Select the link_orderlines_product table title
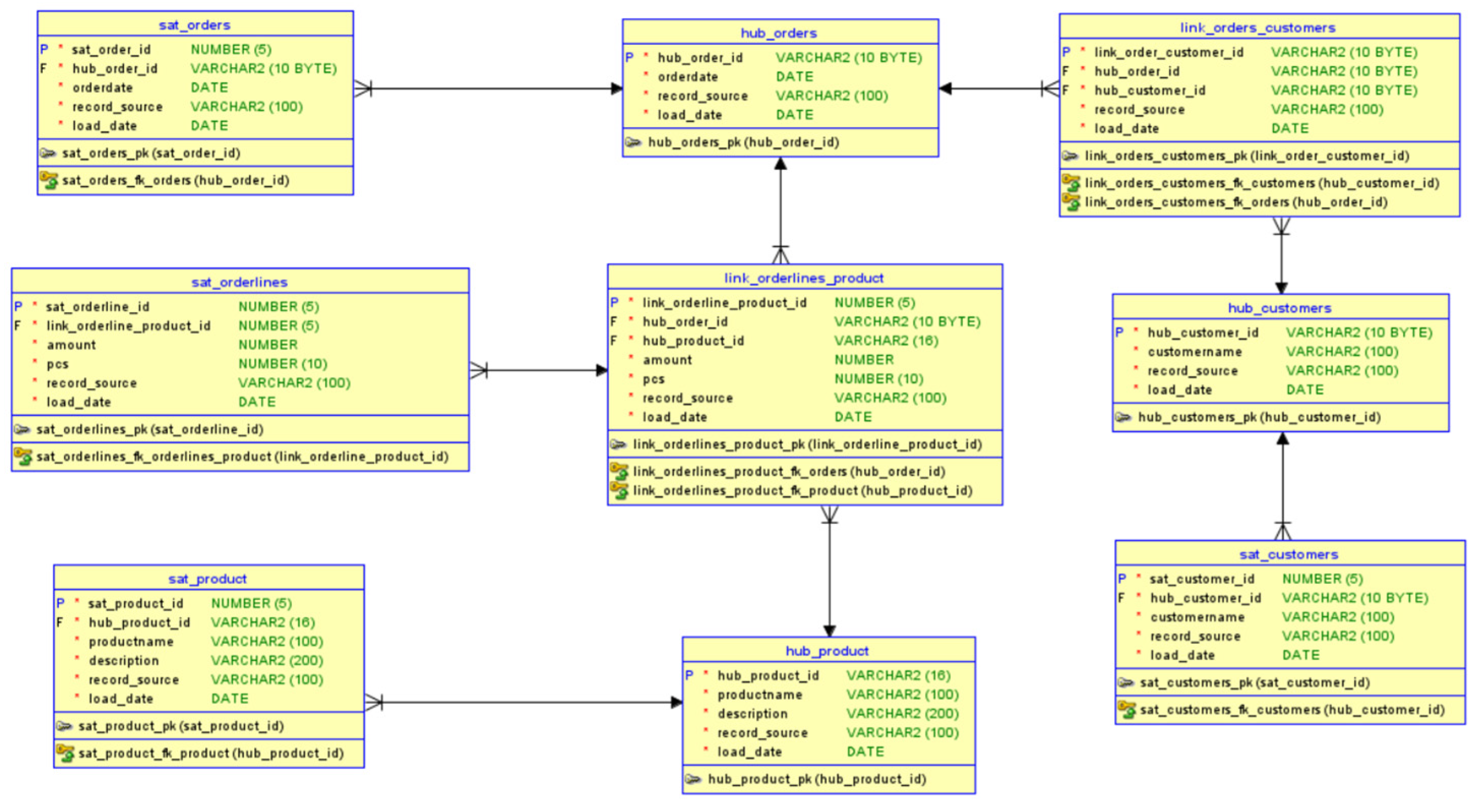The image size is (1484, 812). point(803,278)
